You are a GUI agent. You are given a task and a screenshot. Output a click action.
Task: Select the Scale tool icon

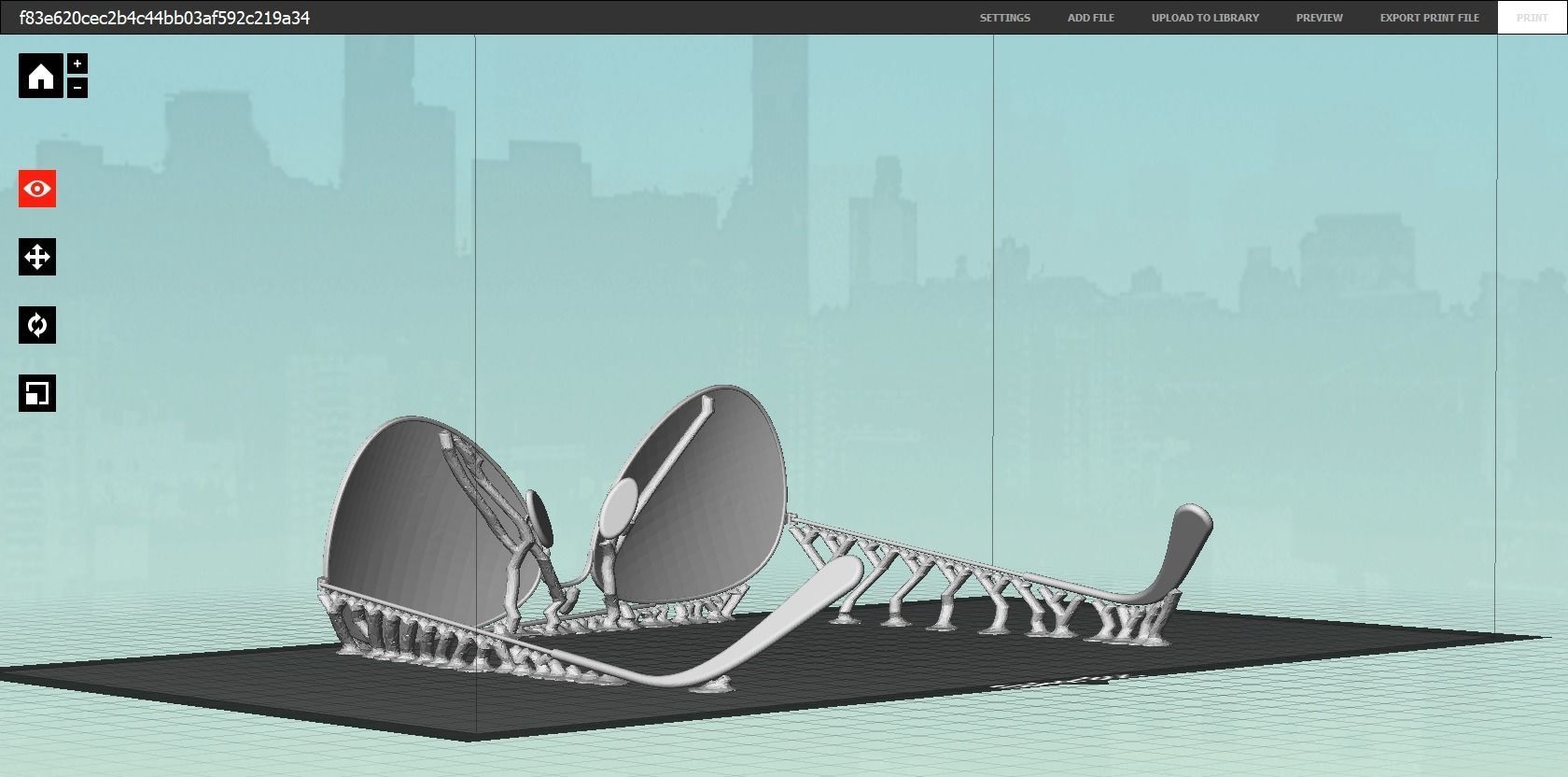37,393
